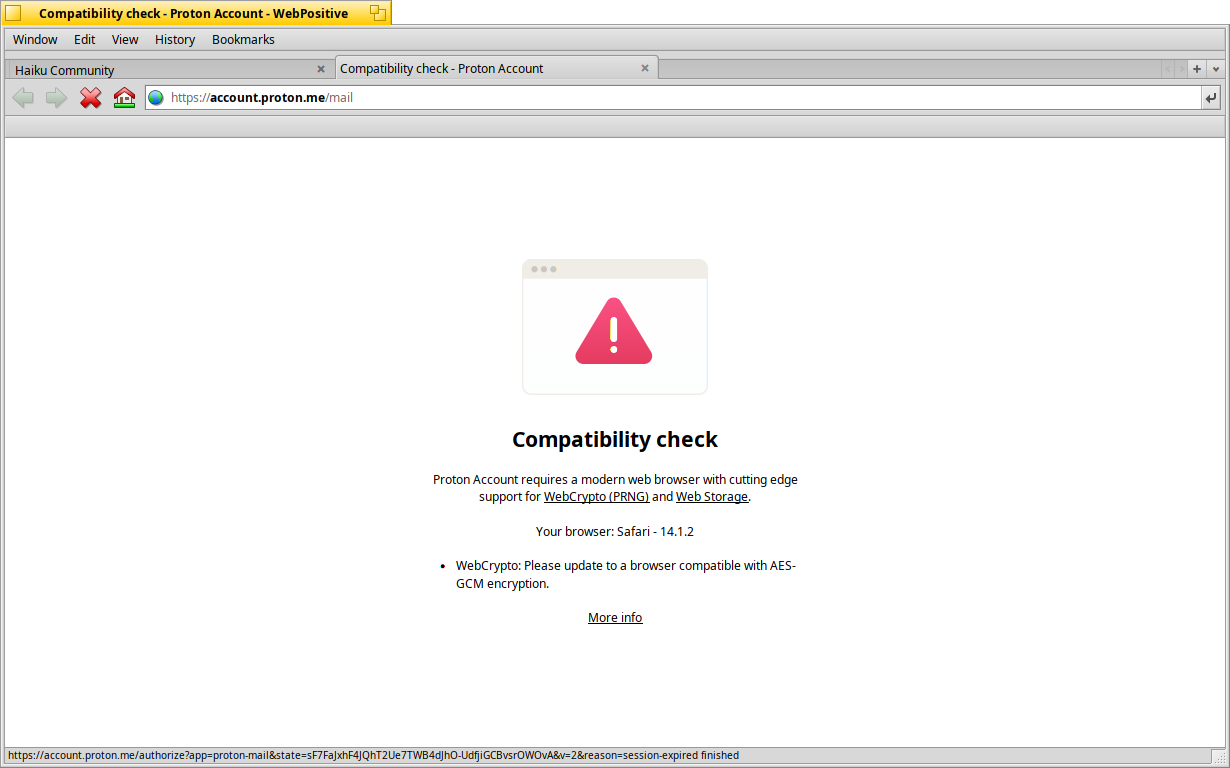Click the warning triangle illustration
This screenshot has width=1230, height=768.
[614, 331]
